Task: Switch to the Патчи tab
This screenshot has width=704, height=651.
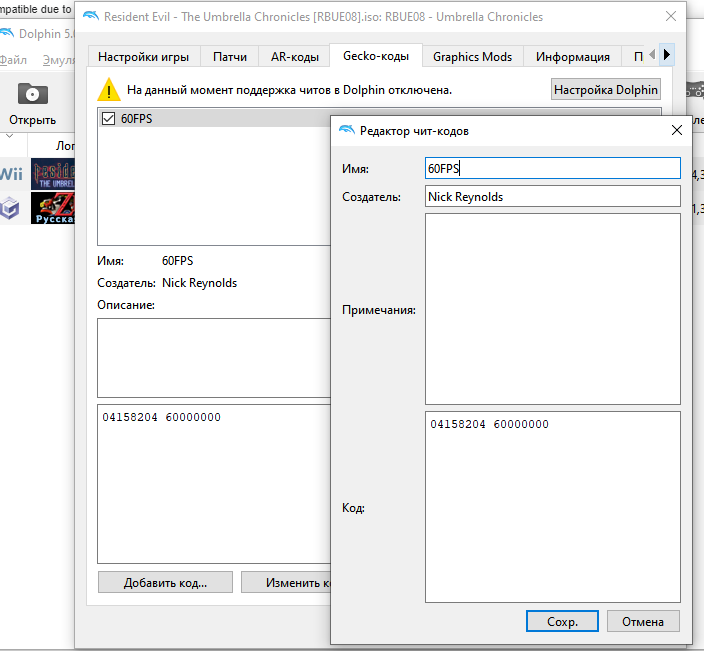Action: pyautogui.click(x=230, y=57)
